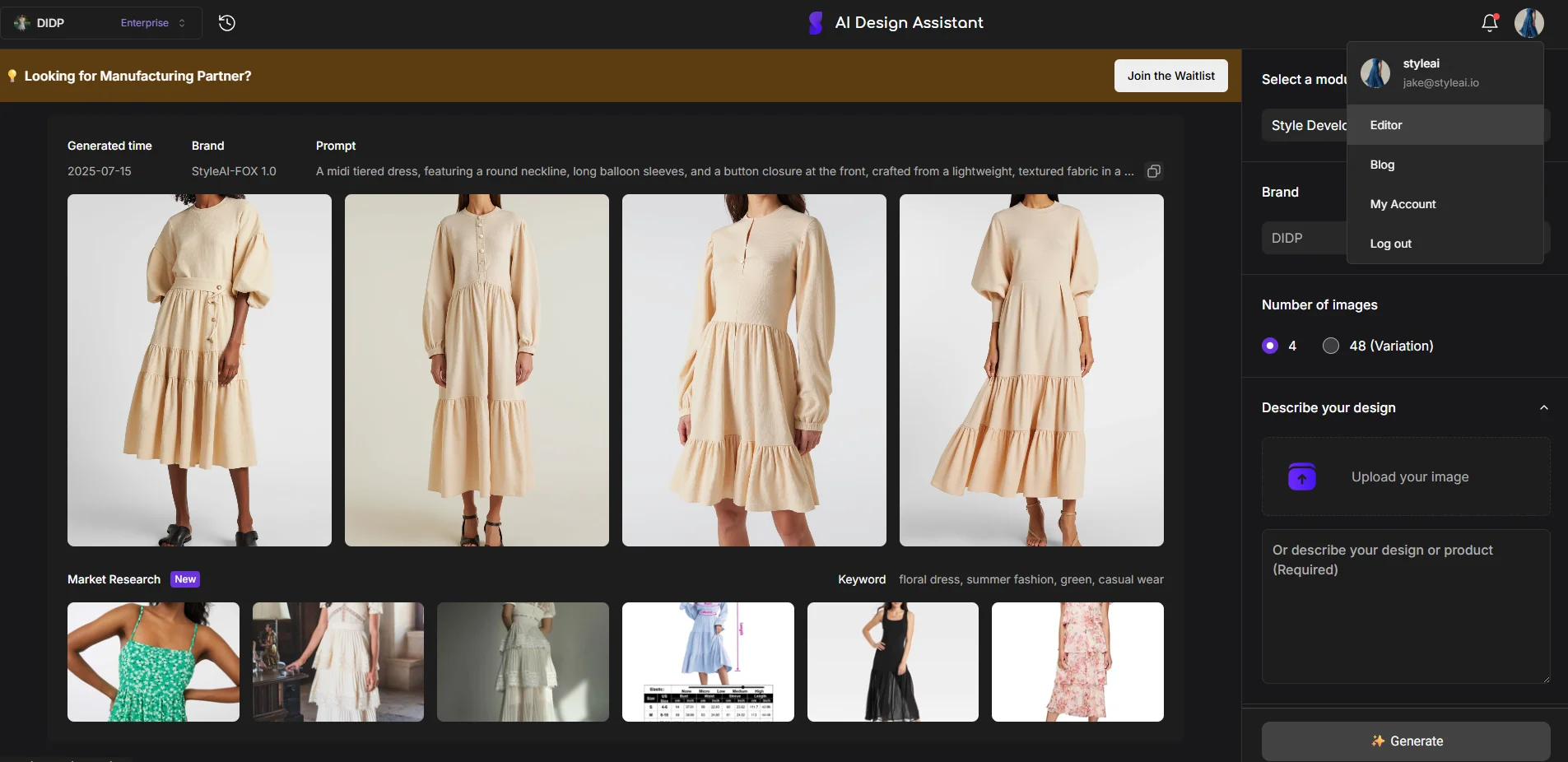Click the AI Design Assistant logo

(x=815, y=23)
